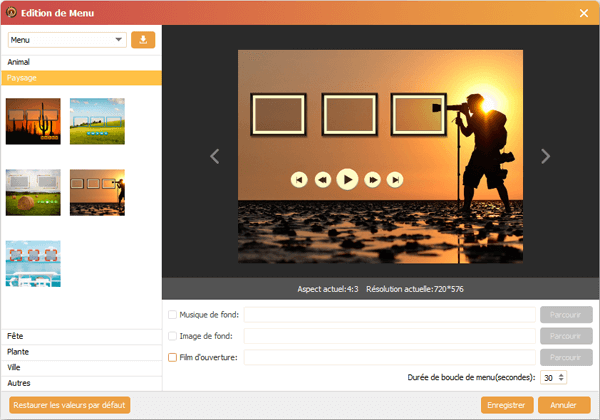Click skip-to-first button in preview

299,179
